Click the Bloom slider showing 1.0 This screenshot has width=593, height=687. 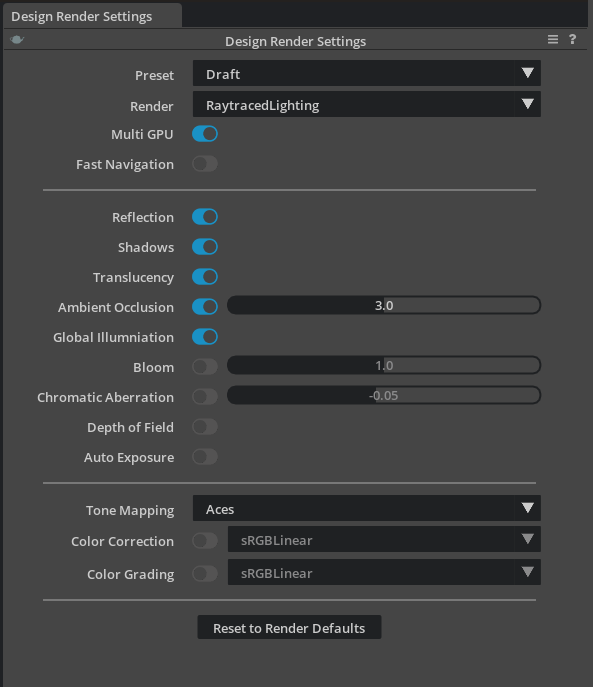coord(383,365)
